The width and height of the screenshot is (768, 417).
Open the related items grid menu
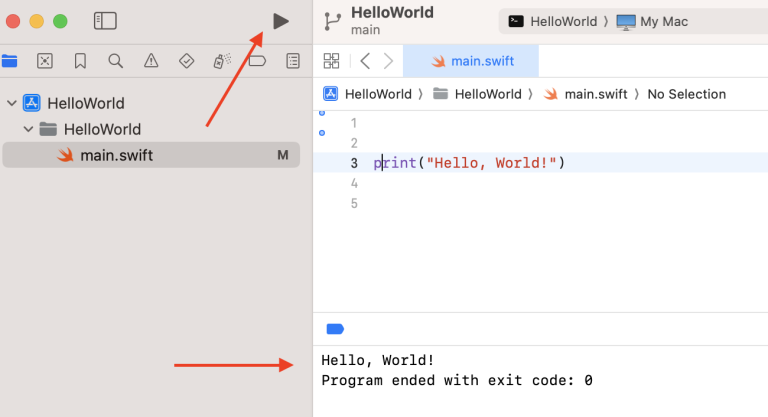click(331, 61)
